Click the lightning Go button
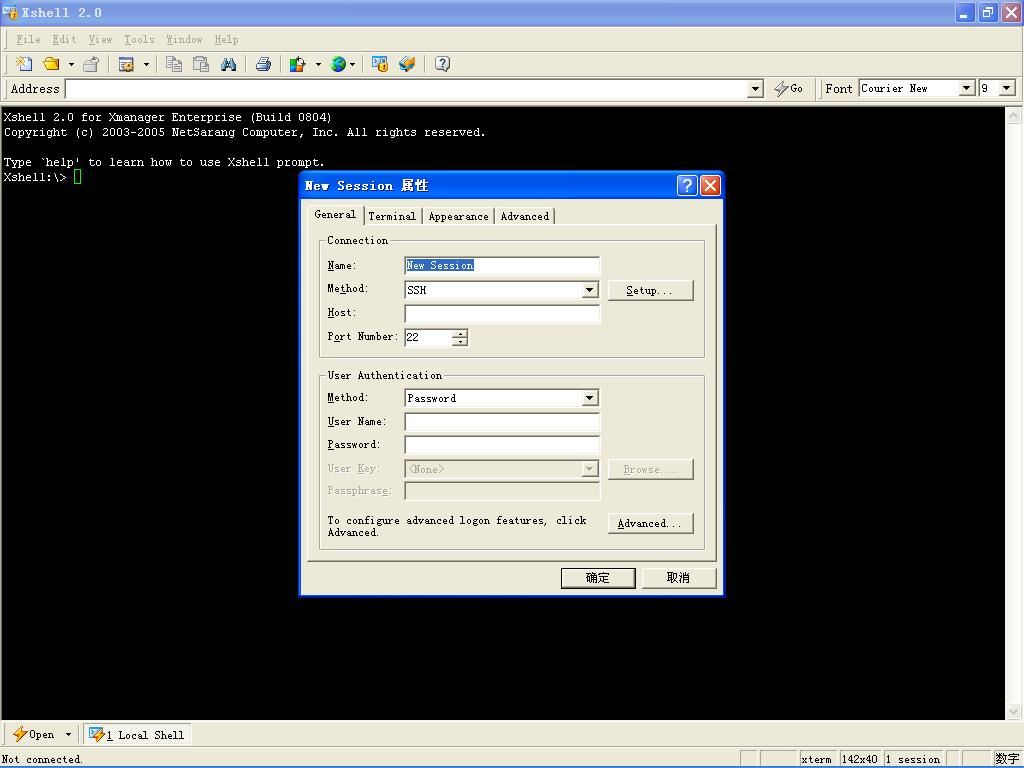This screenshot has height=768, width=1024. click(x=788, y=88)
